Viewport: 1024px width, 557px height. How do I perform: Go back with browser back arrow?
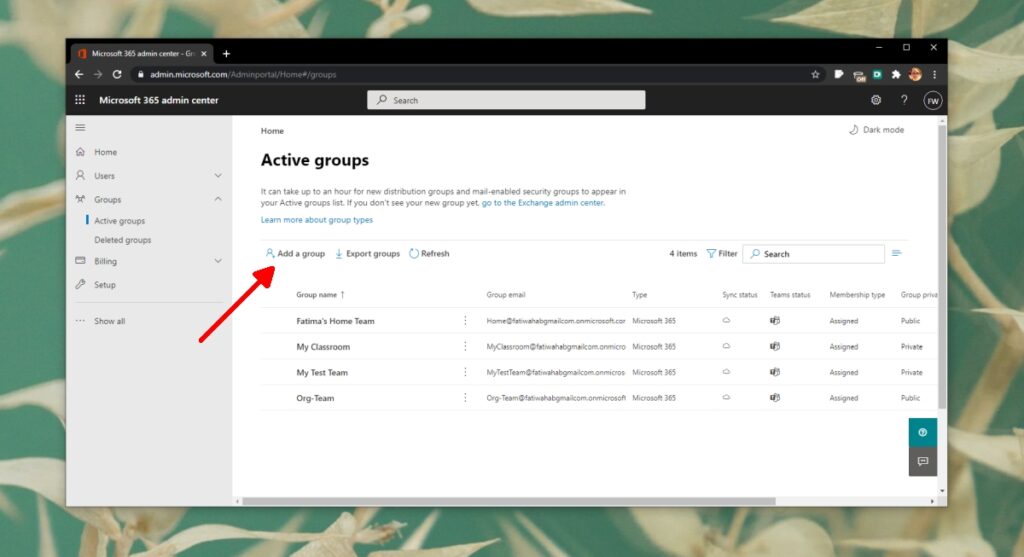[x=79, y=74]
